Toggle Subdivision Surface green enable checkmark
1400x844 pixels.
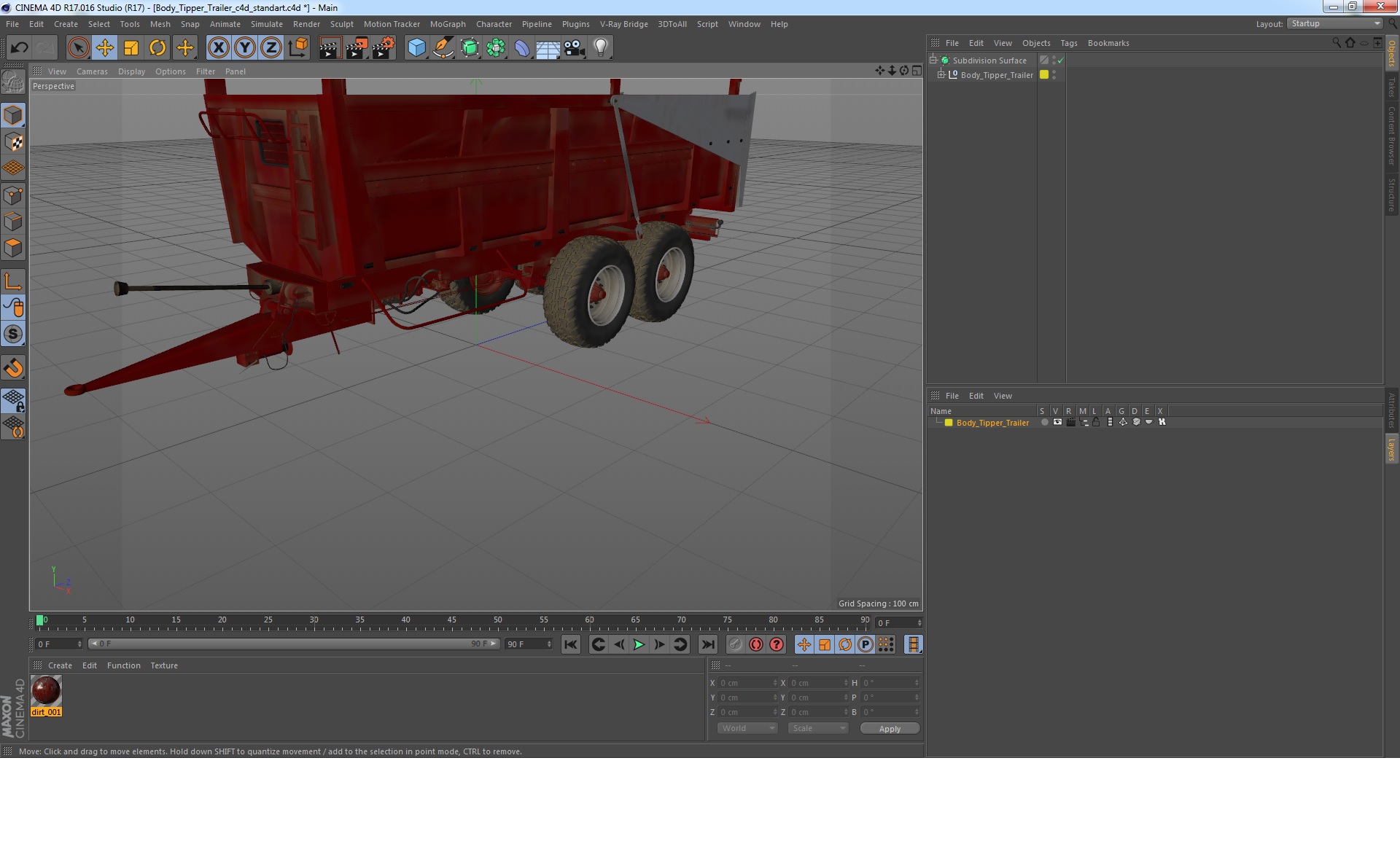(x=1060, y=60)
